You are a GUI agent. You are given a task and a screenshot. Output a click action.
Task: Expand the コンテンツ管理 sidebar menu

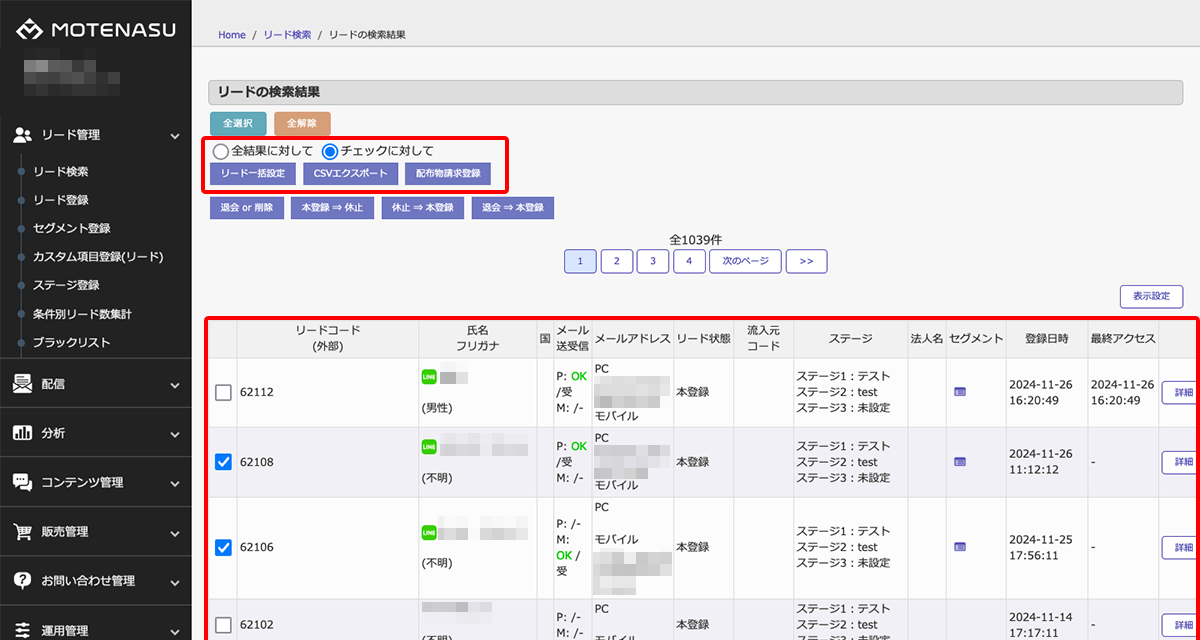(x=95, y=482)
